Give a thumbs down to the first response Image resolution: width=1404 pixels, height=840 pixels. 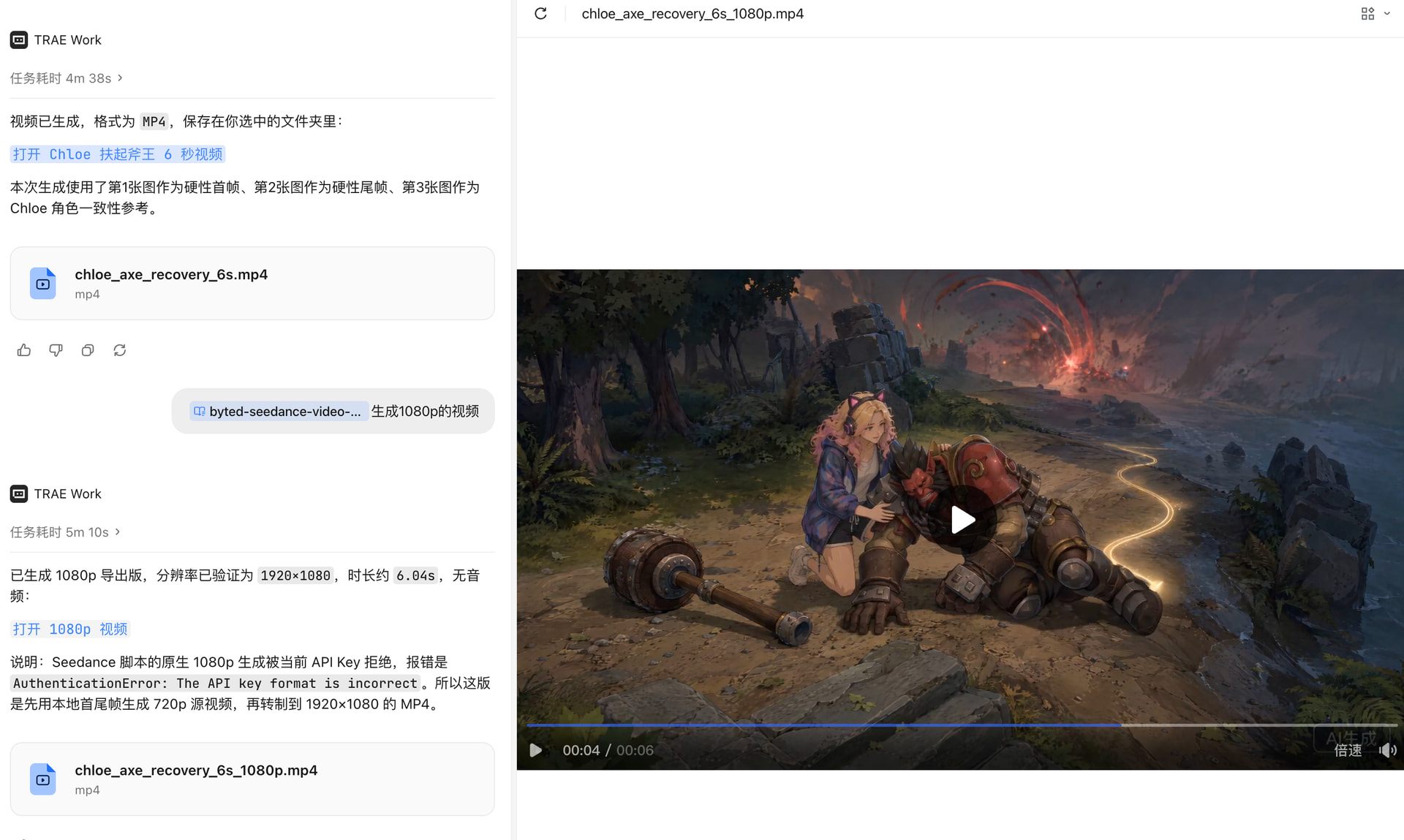tap(56, 350)
